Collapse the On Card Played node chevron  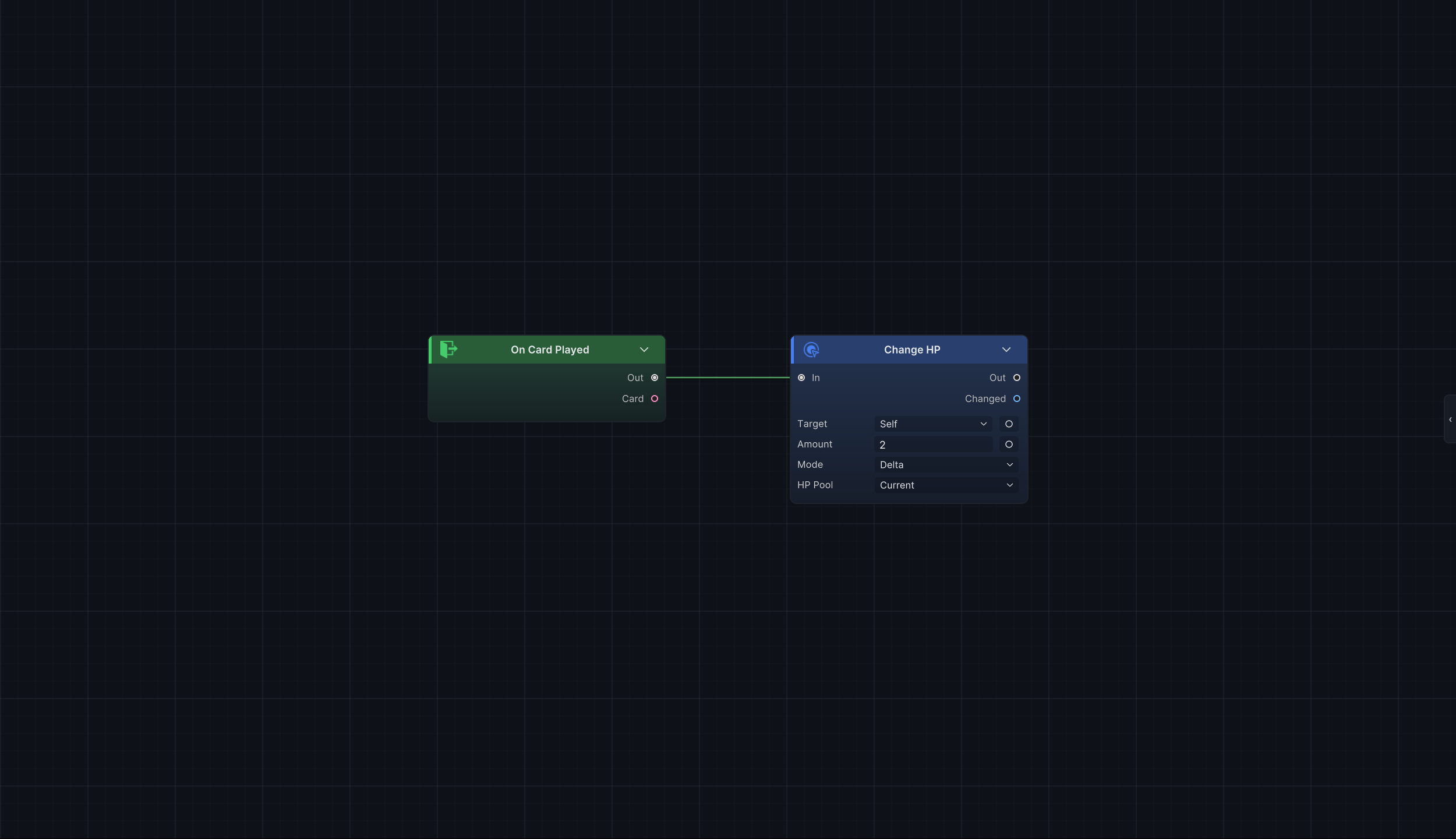click(x=644, y=350)
